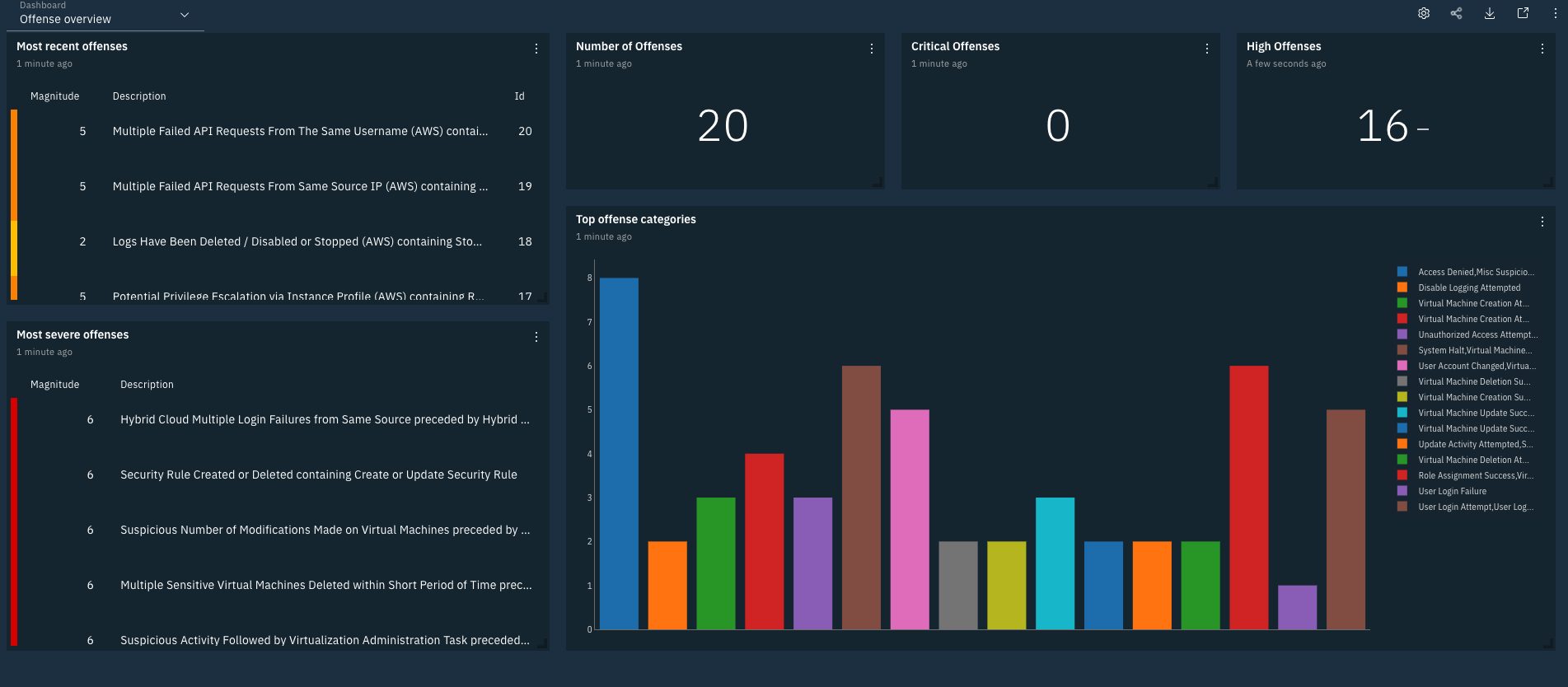1568x687 pixels.
Task: Select 'Hybrid Cloud Multiple Login Failures' offense row
Action: 278,419
